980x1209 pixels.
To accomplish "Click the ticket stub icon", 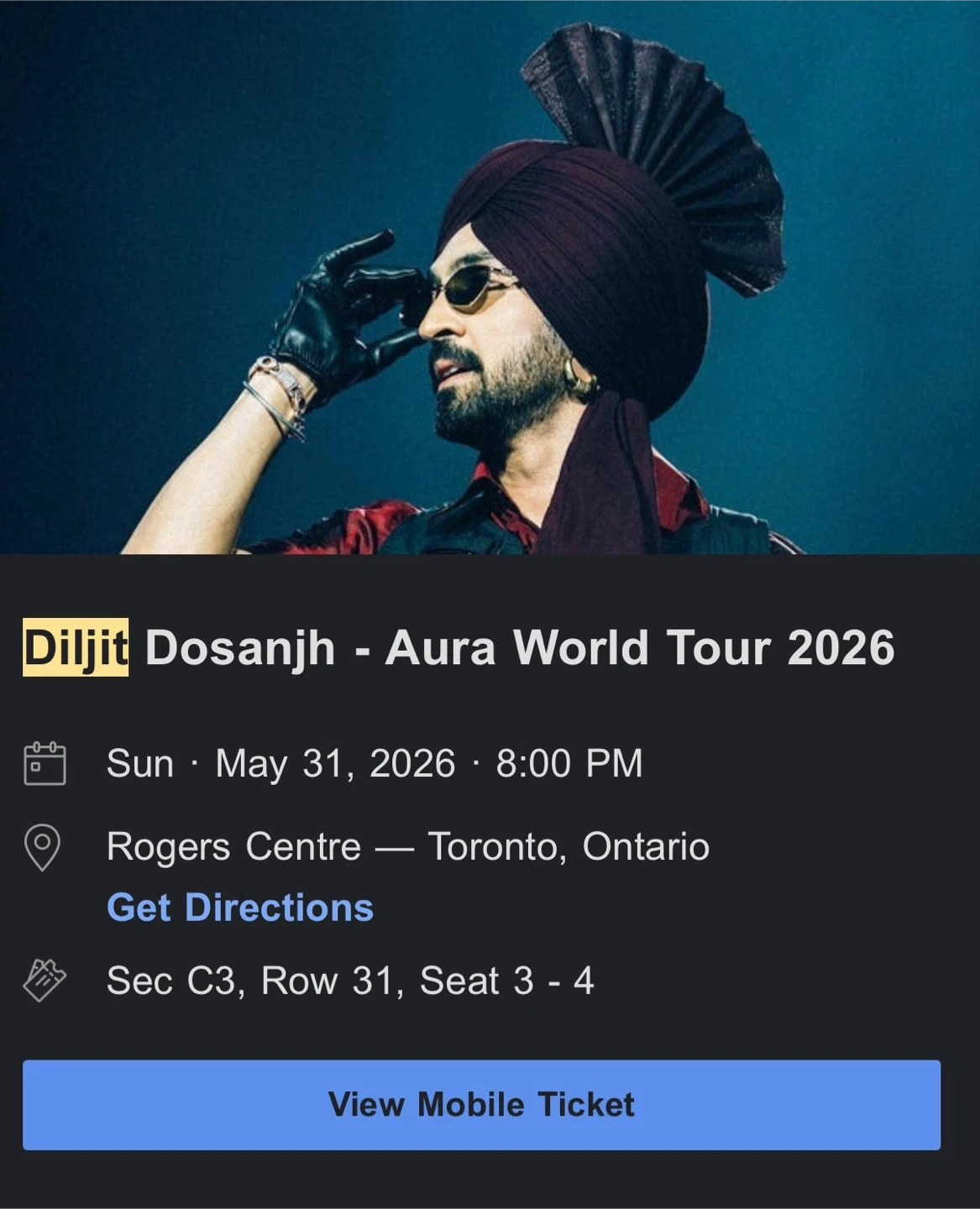I will [x=45, y=980].
